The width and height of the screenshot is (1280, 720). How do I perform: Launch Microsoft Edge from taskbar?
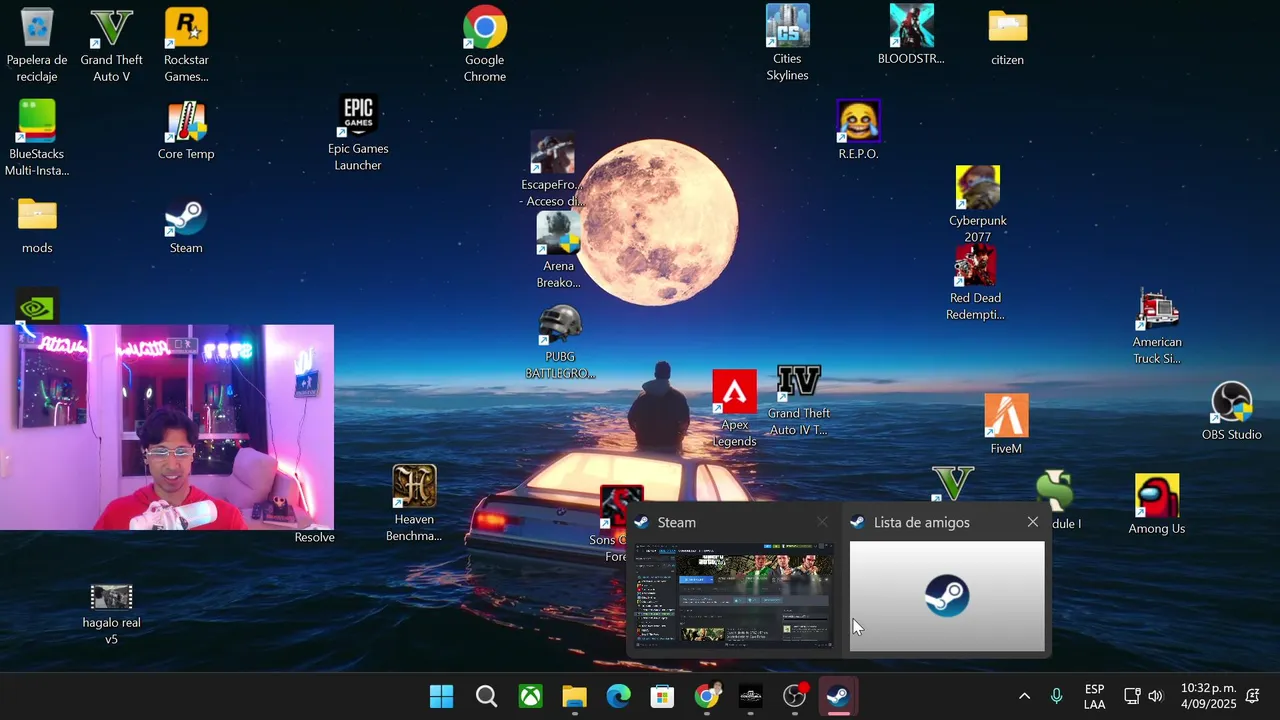(618, 696)
